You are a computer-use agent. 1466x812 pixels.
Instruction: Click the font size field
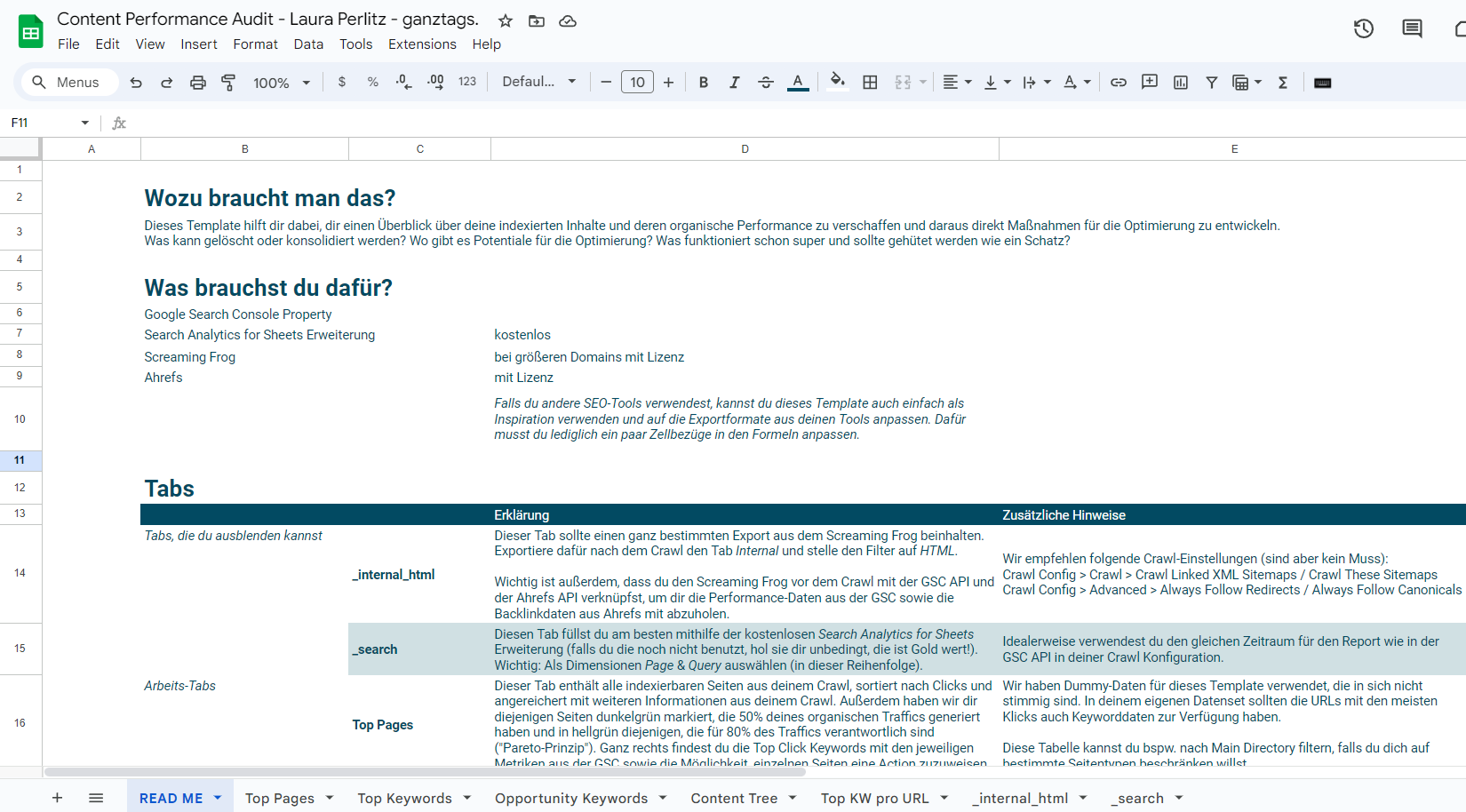tap(637, 82)
